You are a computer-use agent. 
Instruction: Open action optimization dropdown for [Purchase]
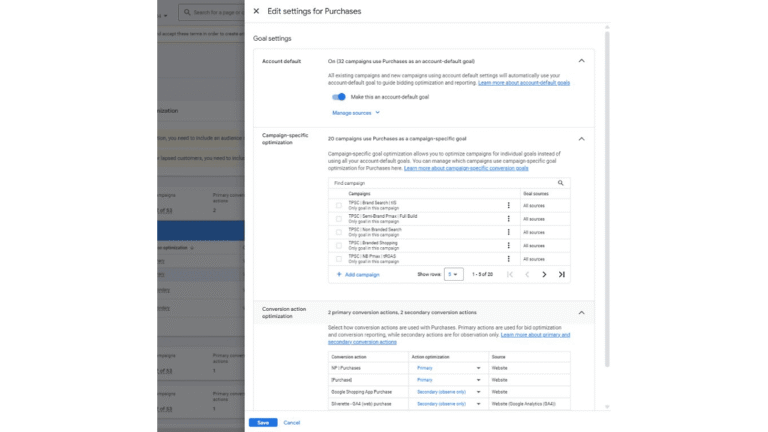point(448,380)
